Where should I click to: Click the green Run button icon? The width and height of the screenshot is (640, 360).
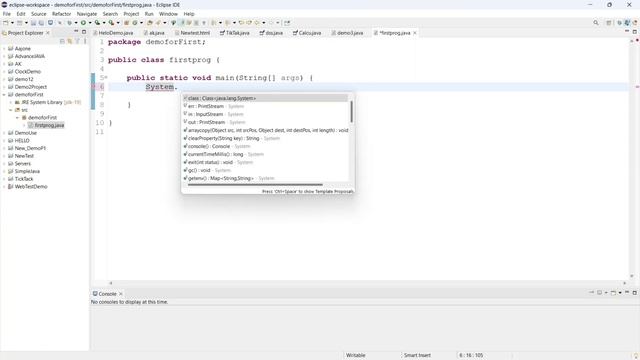coord(83,23)
